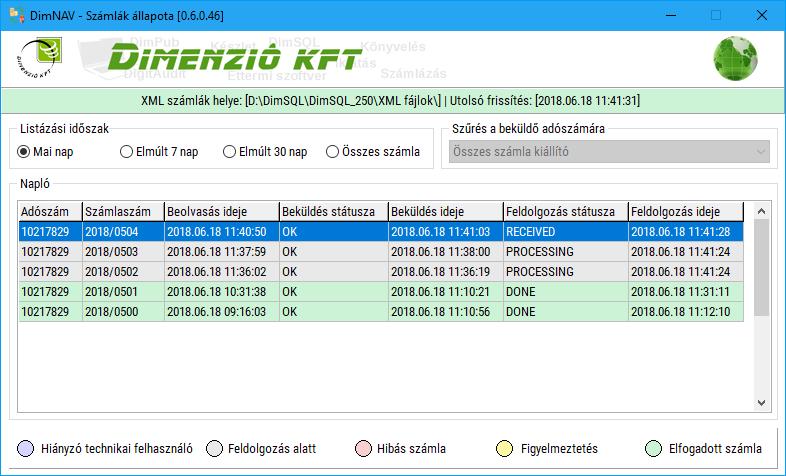Click the Figyelmeztetés yellow swatch
786x476 pixels.
(x=504, y=448)
